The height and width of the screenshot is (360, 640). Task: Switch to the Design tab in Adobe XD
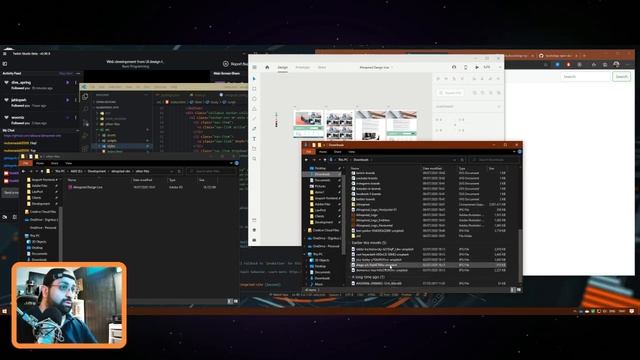[x=282, y=67]
